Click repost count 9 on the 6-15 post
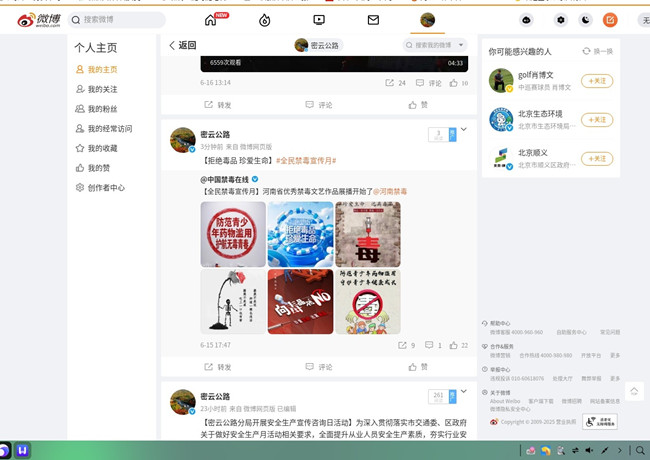The image size is (650, 460). point(406,345)
